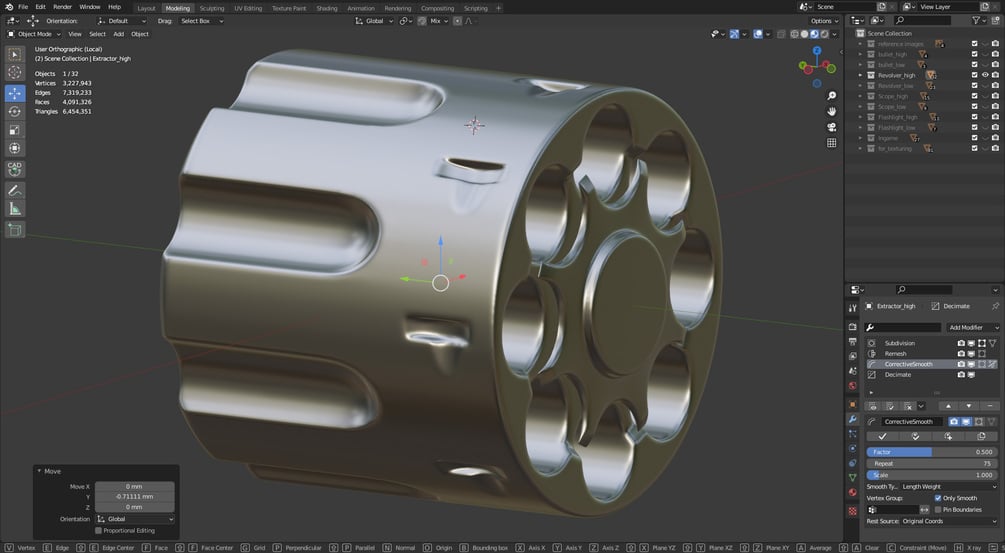The height and width of the screenshot is (553, 1005).
Task: Toggle visibility eye of Revolver_high collection
Action: click(985, 75)
